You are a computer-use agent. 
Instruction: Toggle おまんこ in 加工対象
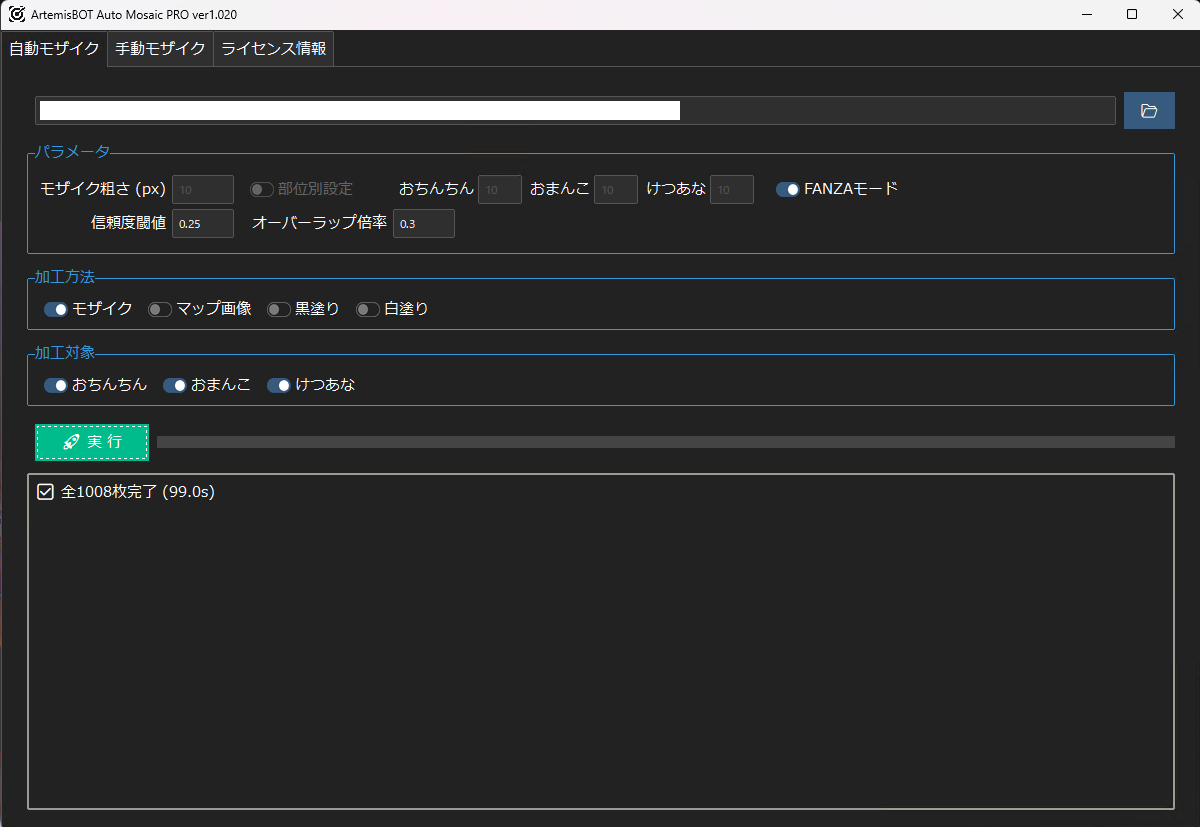[x=175, y=385]
